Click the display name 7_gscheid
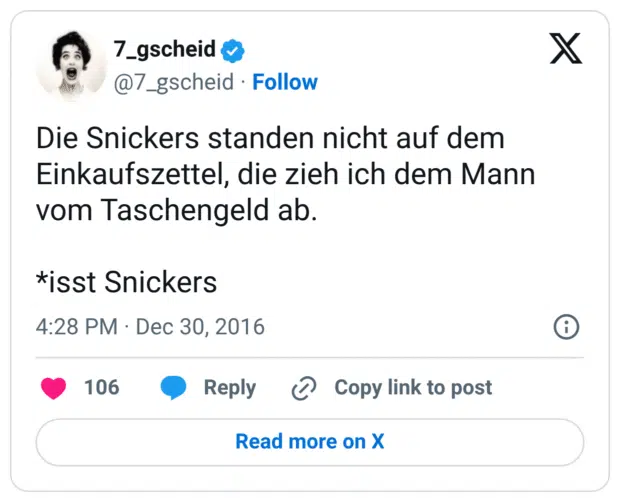This screenshot has height=502, width=620. click(164, 50)
